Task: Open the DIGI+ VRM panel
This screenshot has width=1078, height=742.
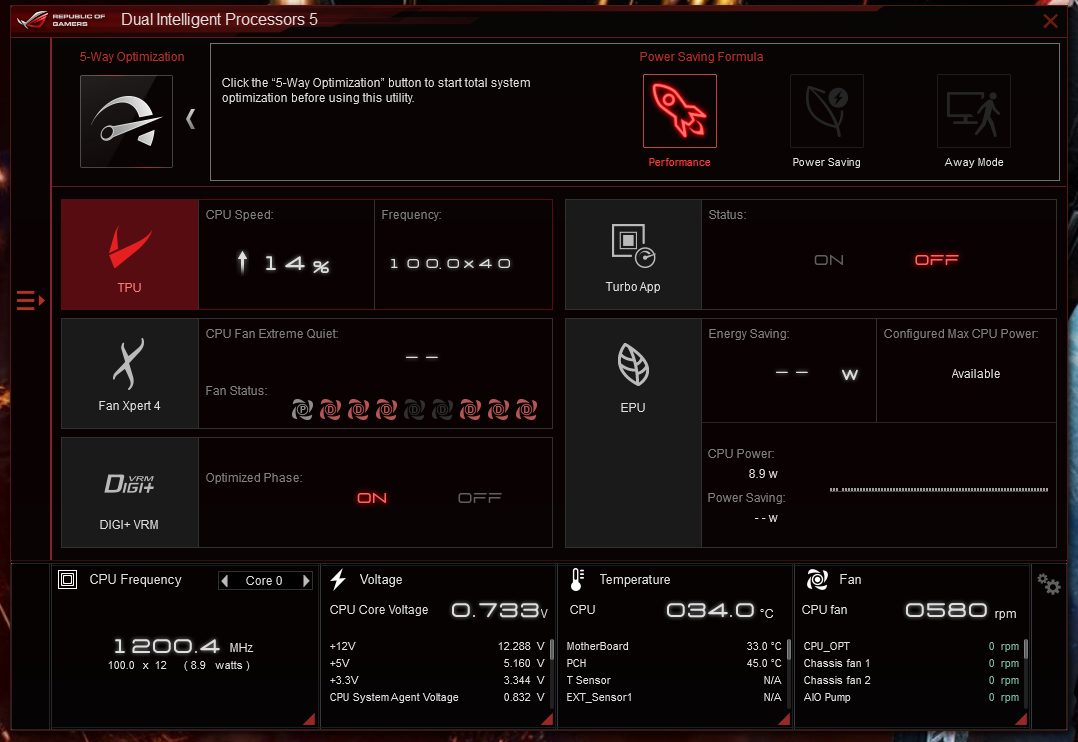Action: pos(130,492)
